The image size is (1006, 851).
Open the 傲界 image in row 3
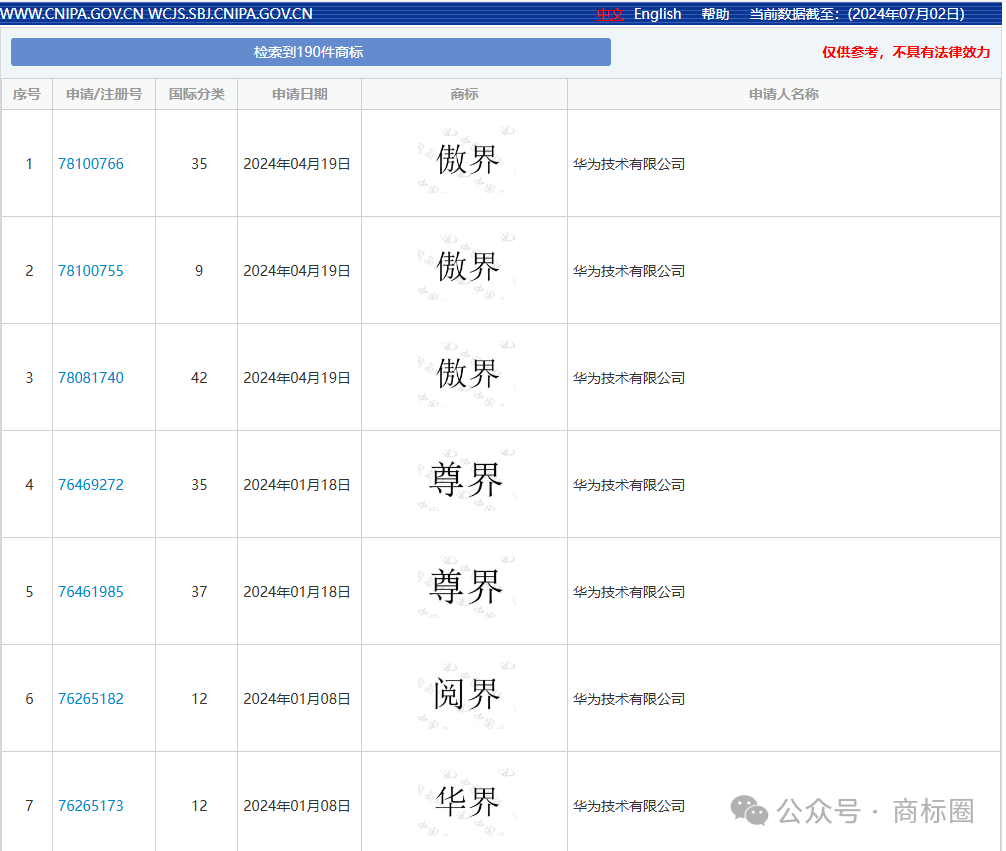coord(466,375)
